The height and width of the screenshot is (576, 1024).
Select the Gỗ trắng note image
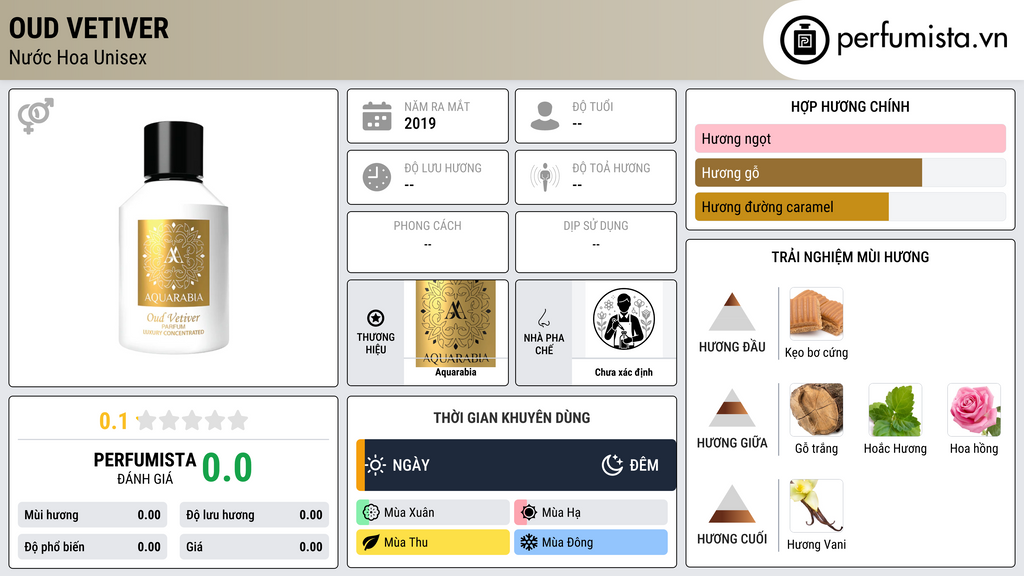click(816, 410)
